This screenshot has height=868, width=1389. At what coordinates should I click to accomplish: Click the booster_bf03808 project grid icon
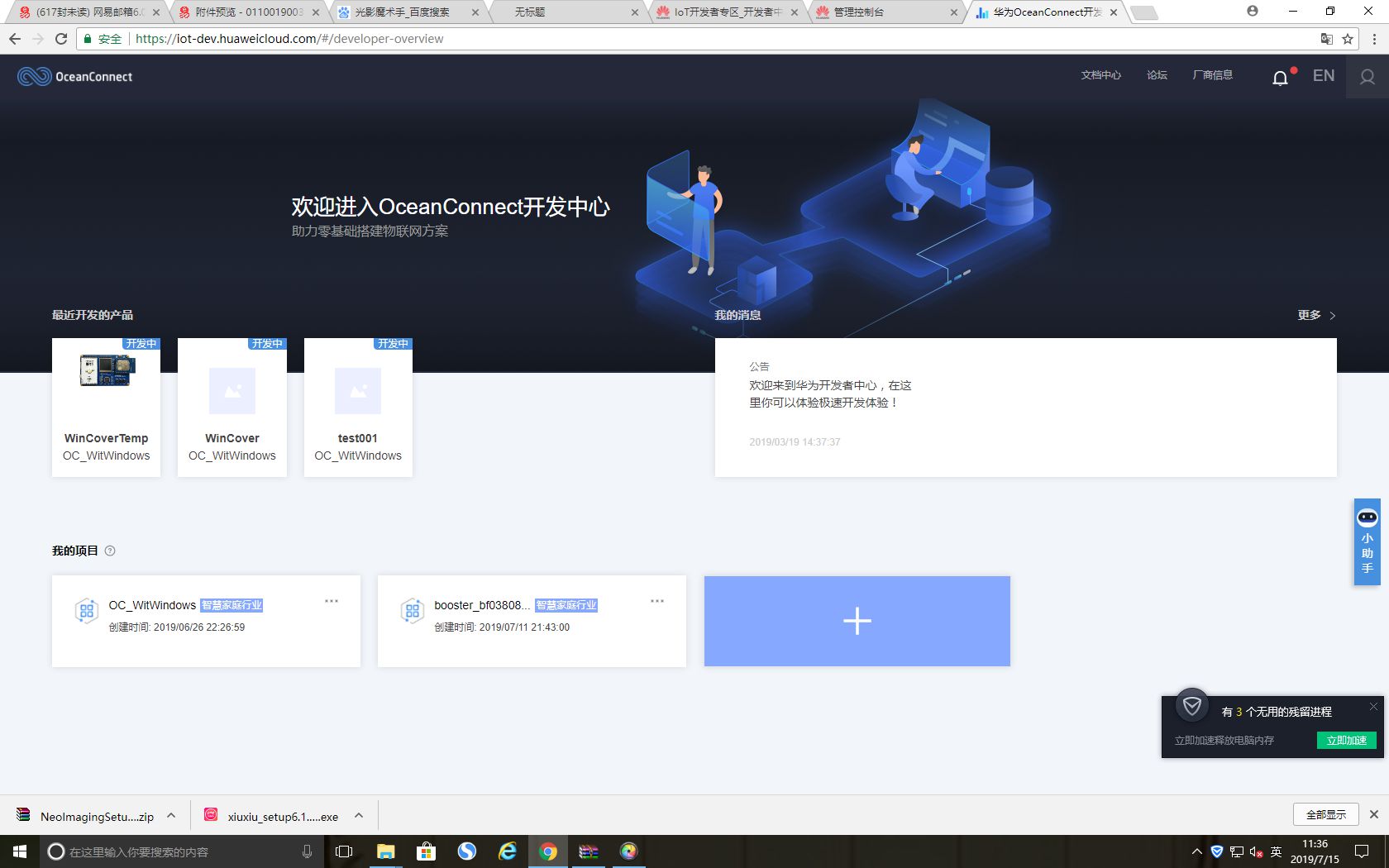pos(412,611)
